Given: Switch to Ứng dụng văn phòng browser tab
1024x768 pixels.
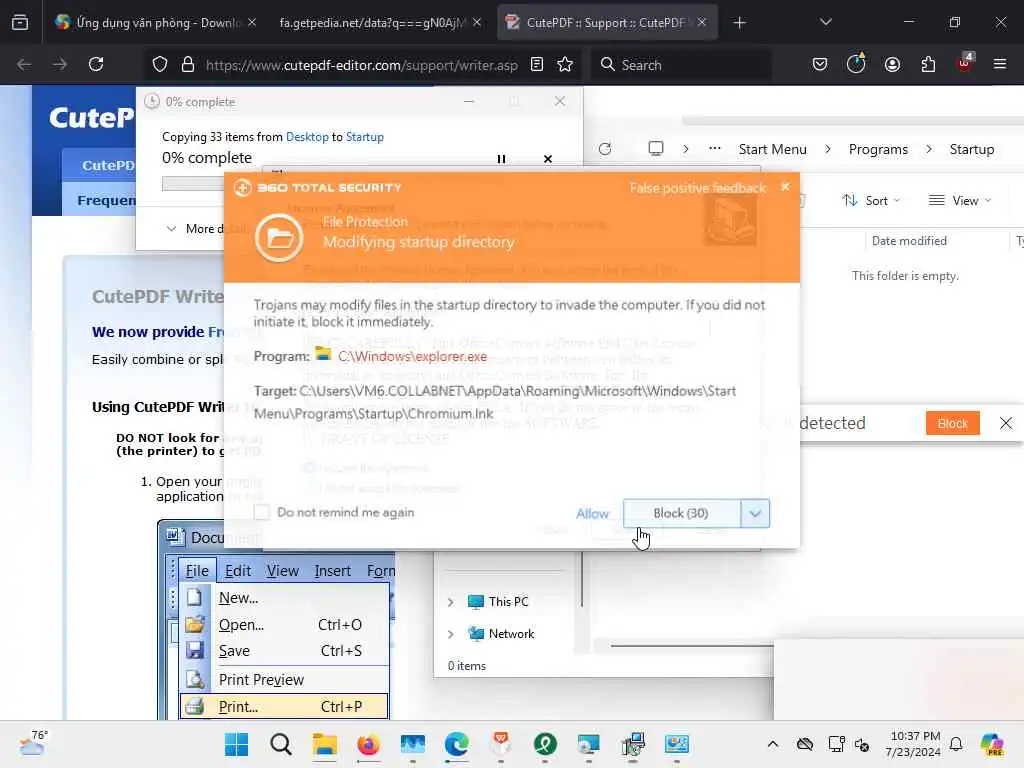Looking at the screenshot, I should pyautogui.click(x=155, y=23).
